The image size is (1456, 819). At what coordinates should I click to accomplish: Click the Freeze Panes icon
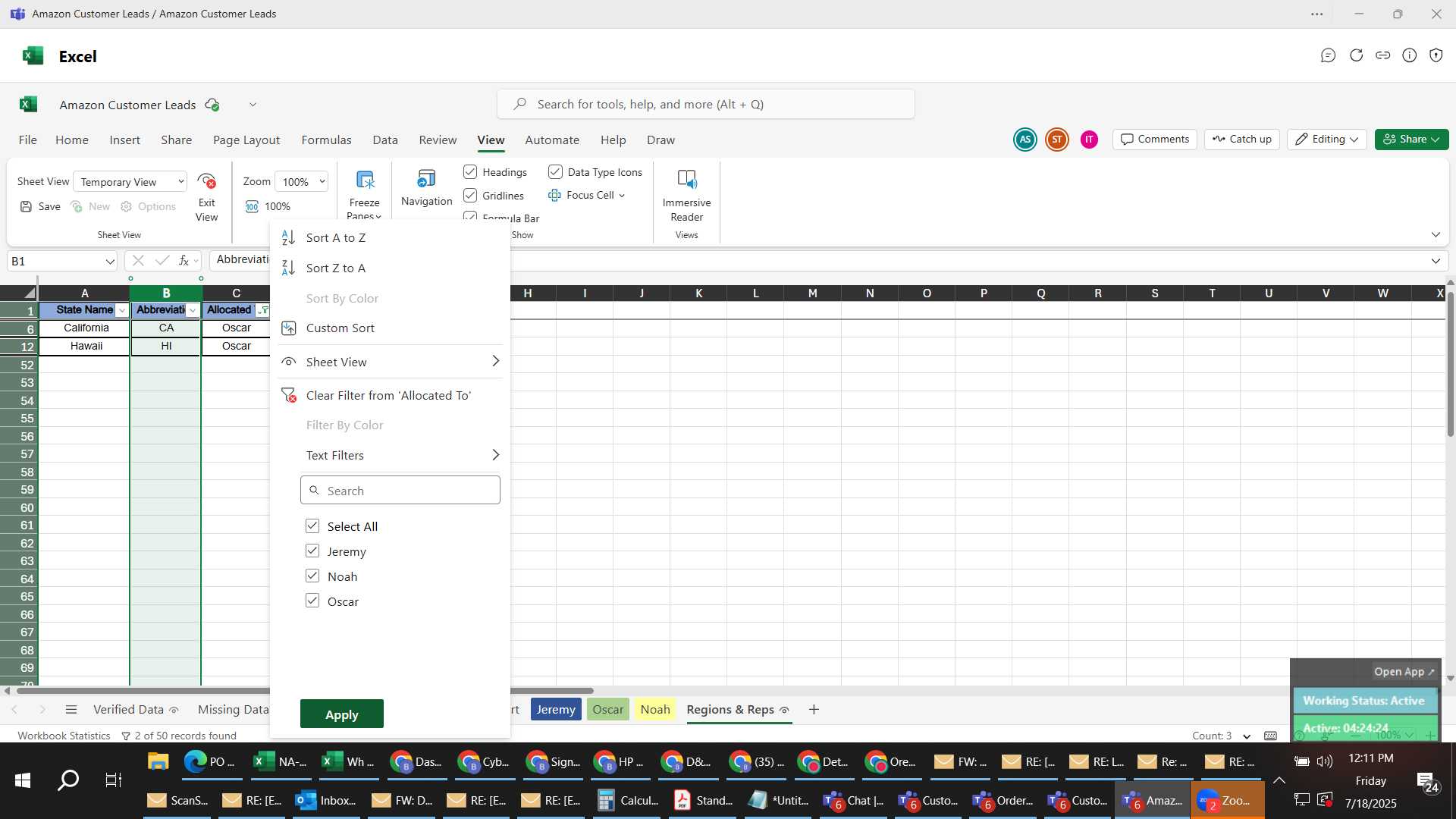[x=365, y=180]
